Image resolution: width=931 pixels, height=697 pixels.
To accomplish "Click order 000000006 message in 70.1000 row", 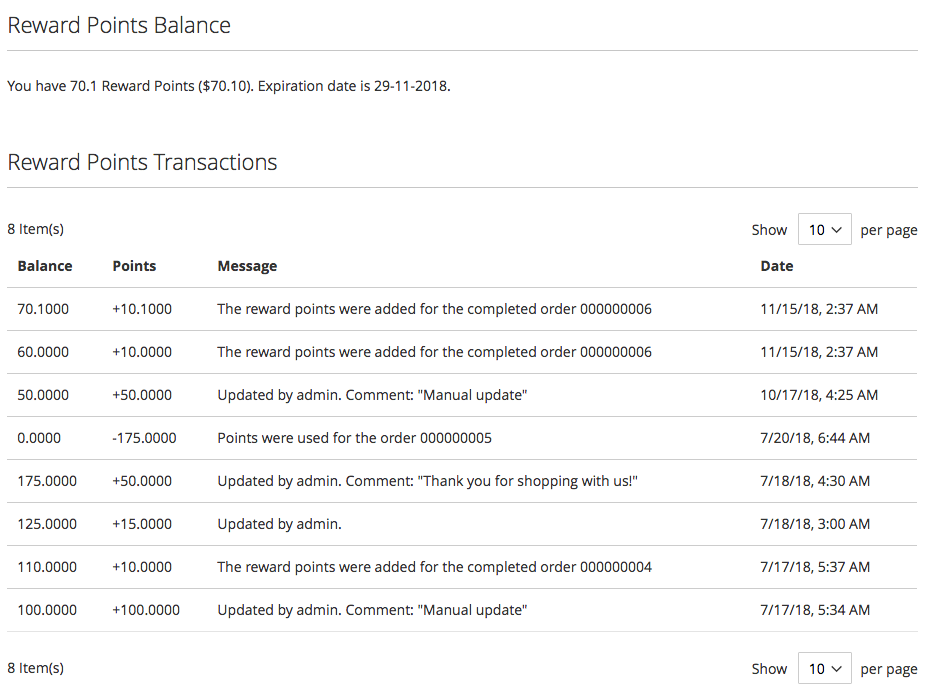I will coord(435,309).
